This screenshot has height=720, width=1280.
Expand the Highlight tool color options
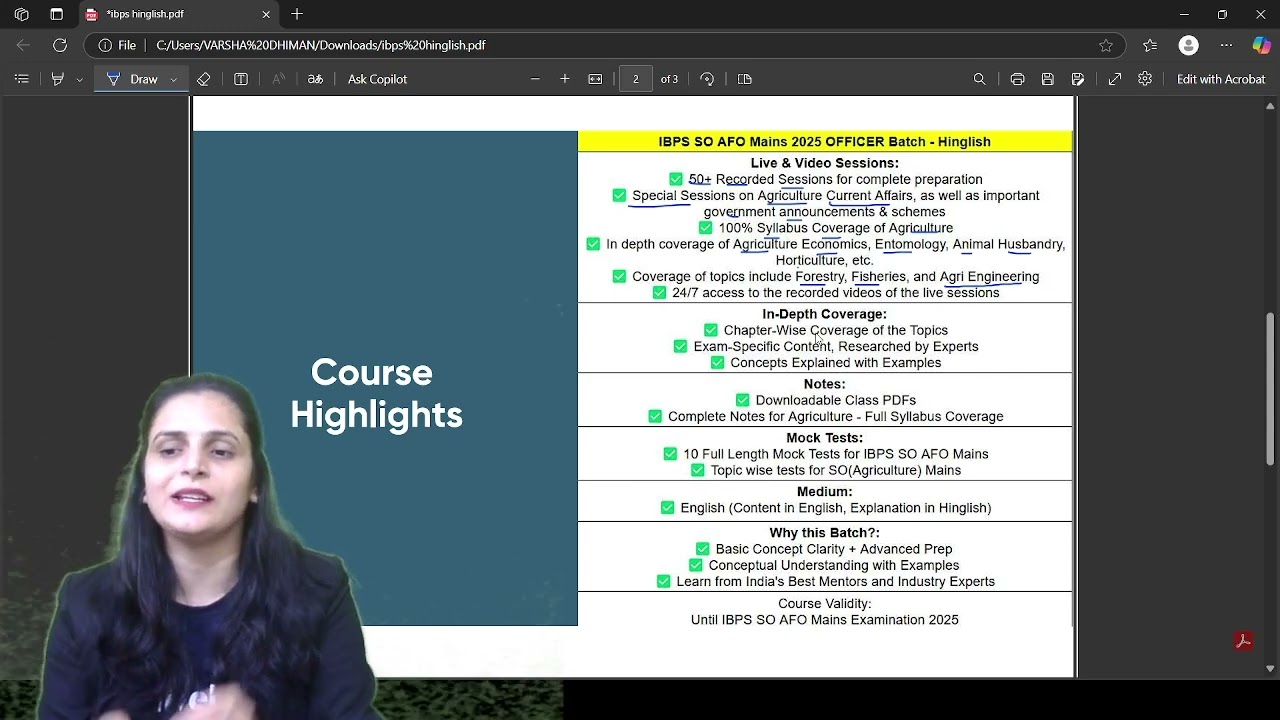coord(79,79)
